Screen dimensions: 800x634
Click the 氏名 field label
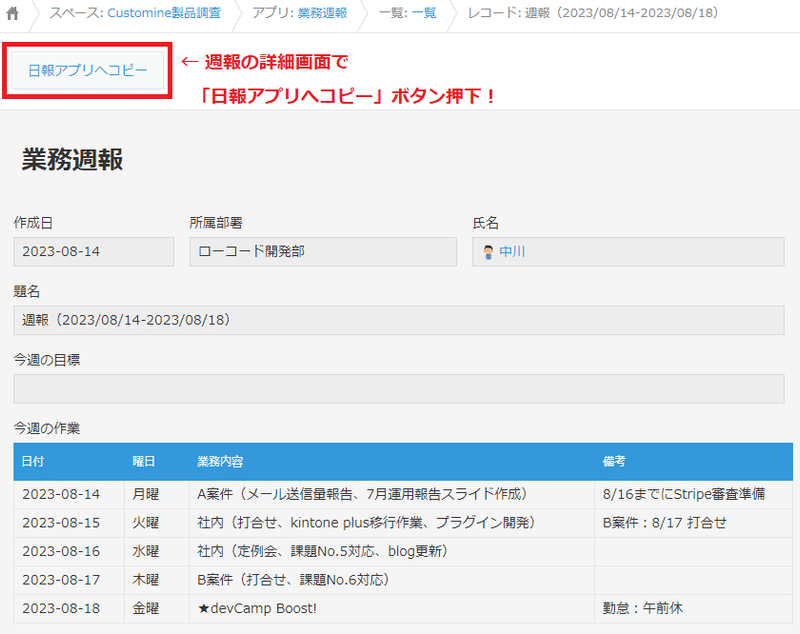click(485, 223)
